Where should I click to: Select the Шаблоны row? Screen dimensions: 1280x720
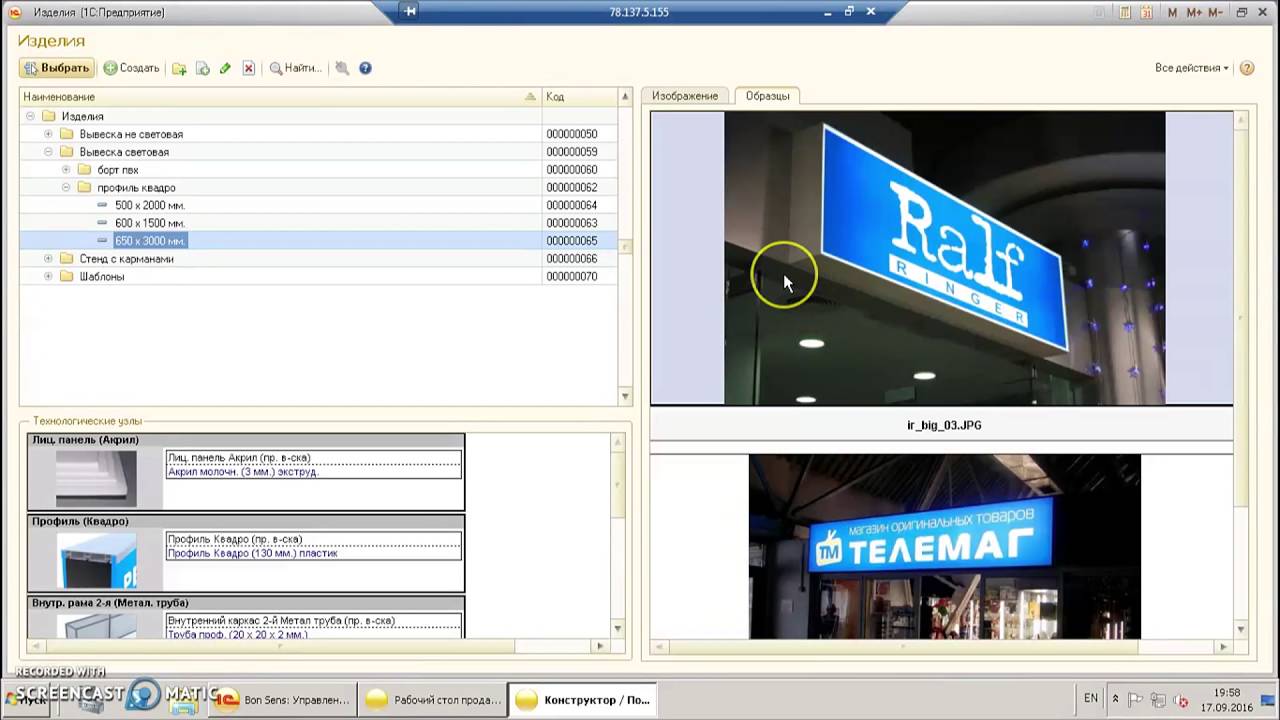coord(319,277)
